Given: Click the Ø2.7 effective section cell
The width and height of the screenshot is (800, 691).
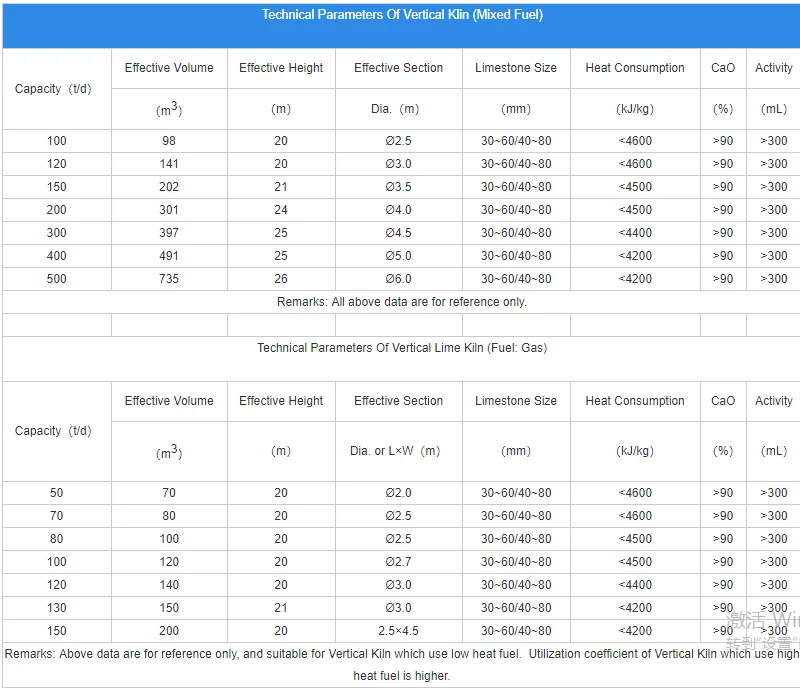Looking at the screenshot, I should click(x=398, y=562).
